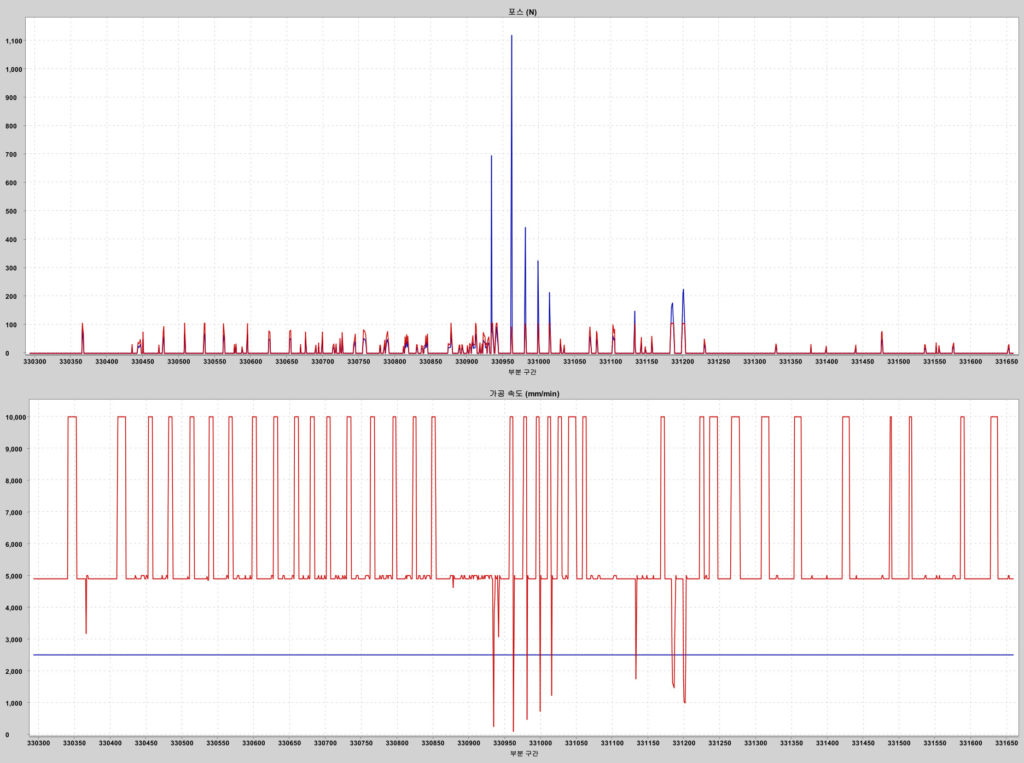Click the 5,000 speed axis value
This screenshot has width=1024, height=763.
(x=14, y=576)
